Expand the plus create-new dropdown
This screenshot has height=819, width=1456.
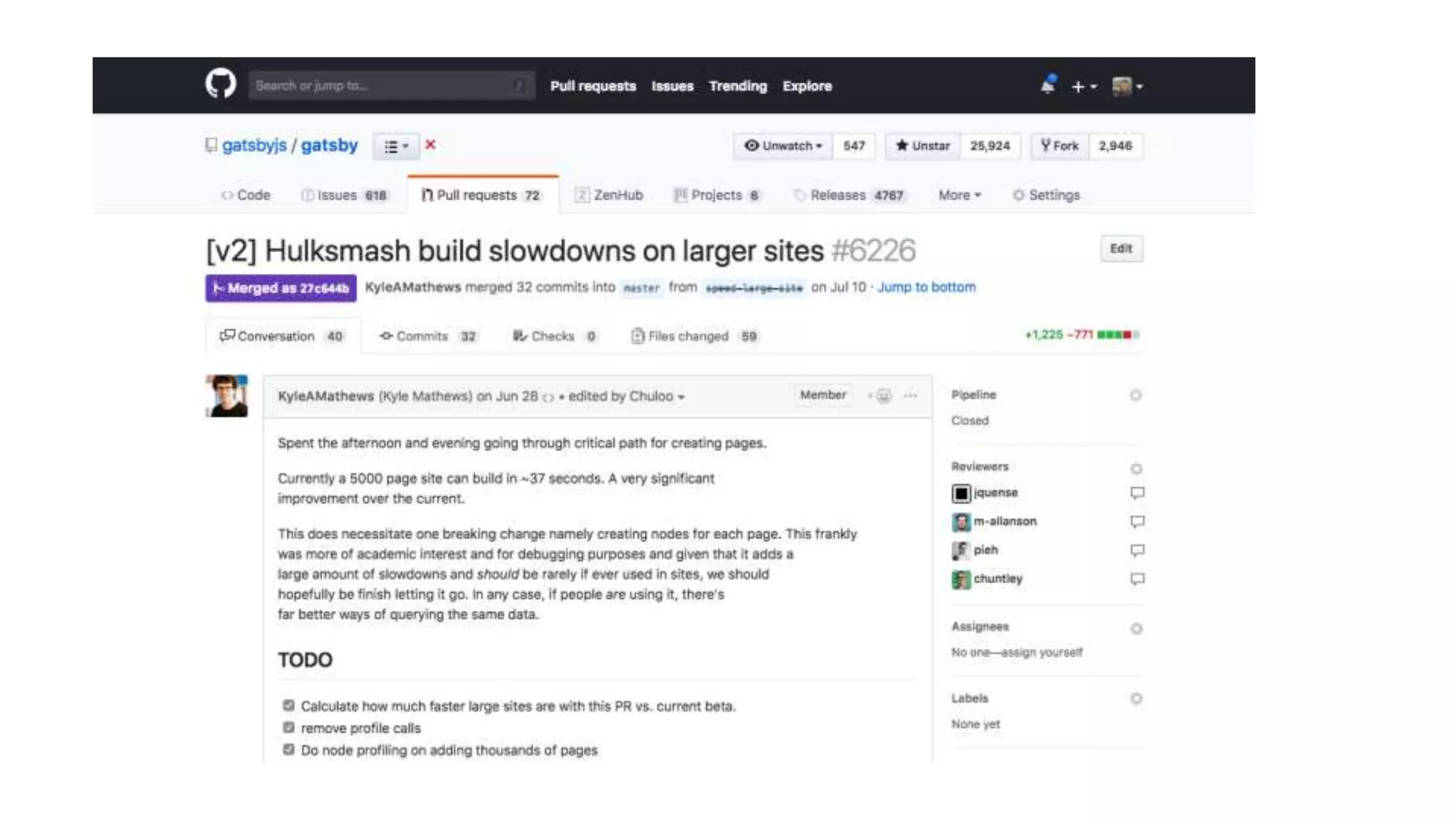[x=1083, y=86]
